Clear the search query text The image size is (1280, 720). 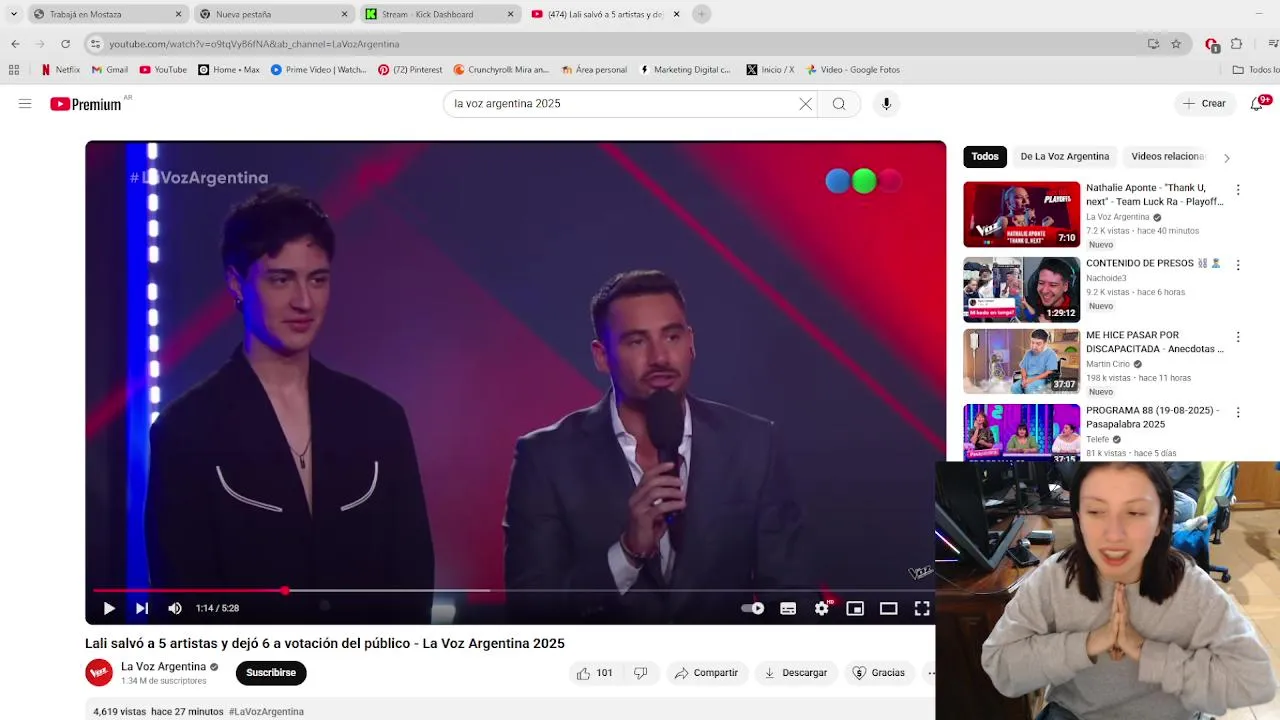[805, 103]
